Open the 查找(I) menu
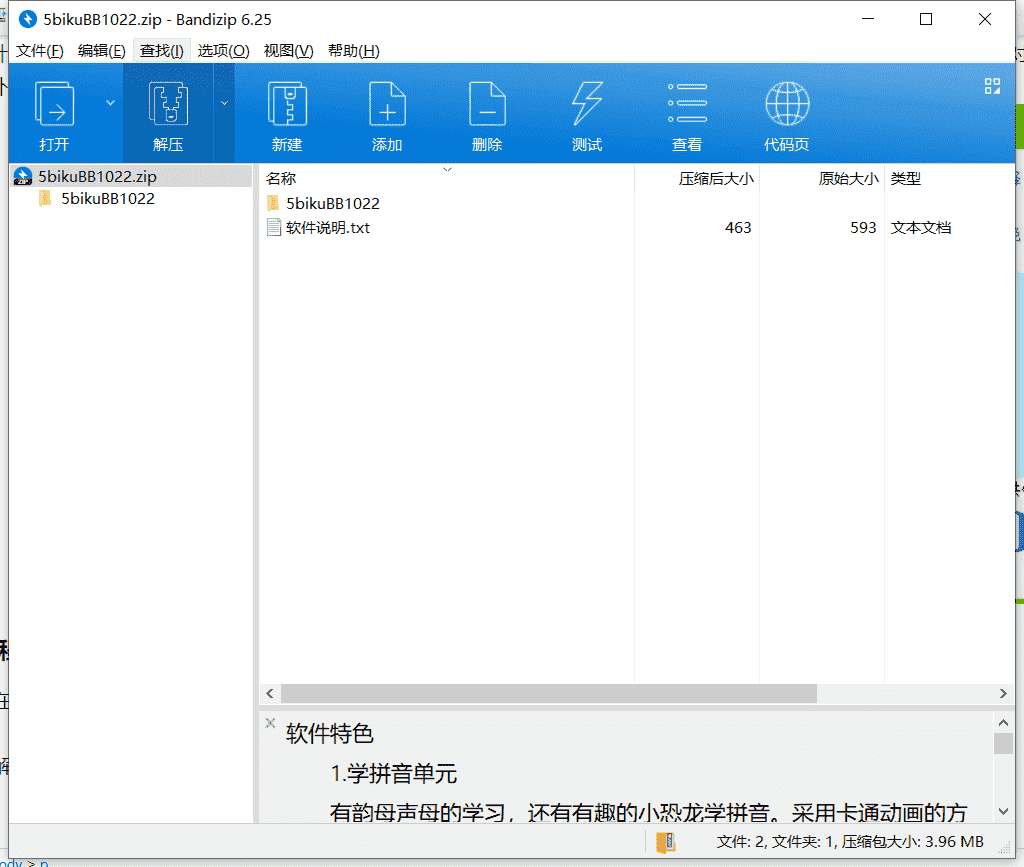The width and height of the screenshot is (1024, 867). [x=161, y=51]
